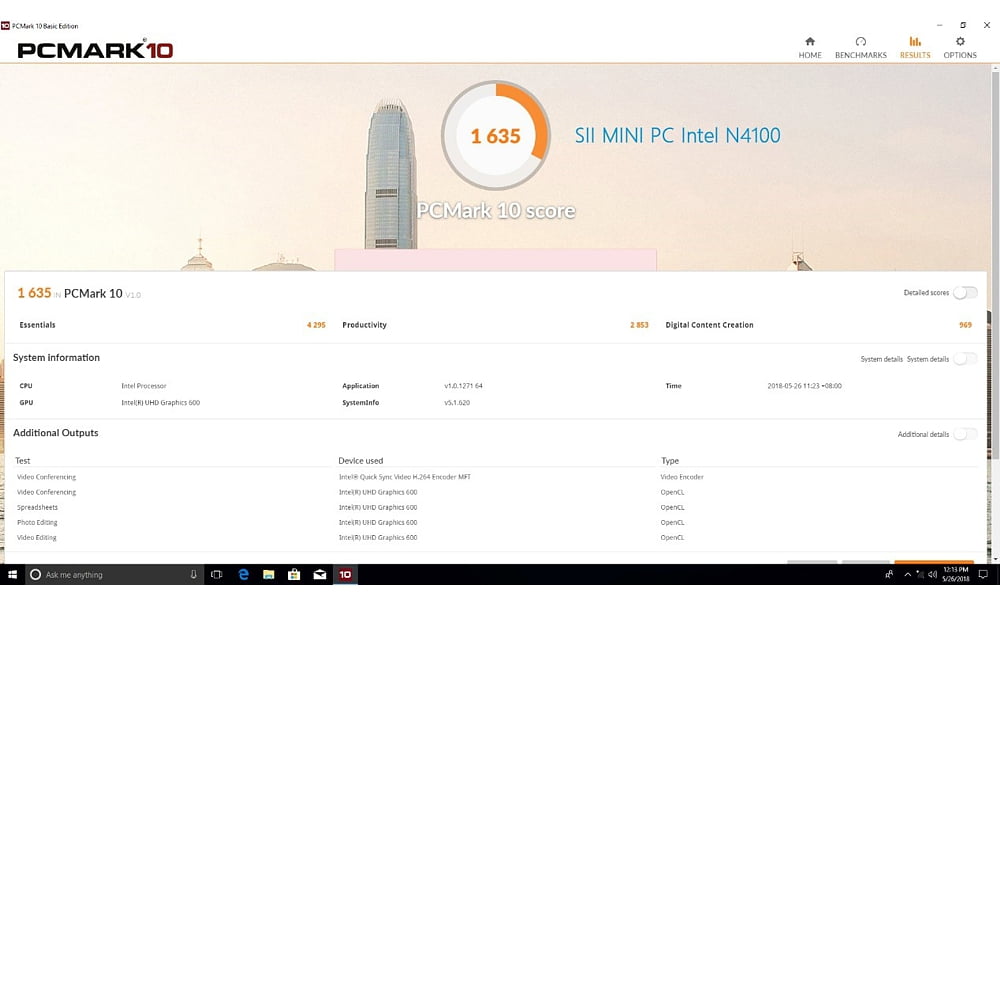Click the SystemInfo version v5.1.620
Screen dimensions: 1000x1000
[x=457, y=402]
